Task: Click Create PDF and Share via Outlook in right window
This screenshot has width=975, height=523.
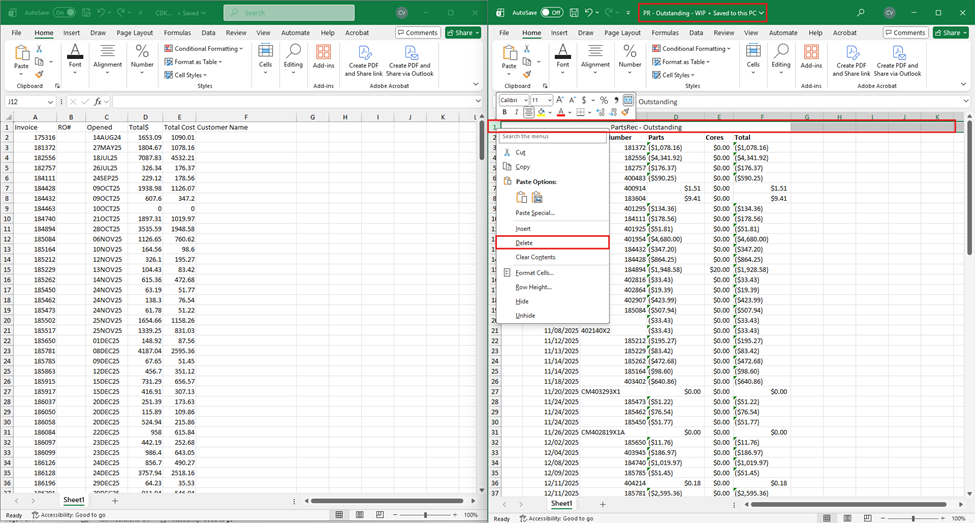Action: 897,60
